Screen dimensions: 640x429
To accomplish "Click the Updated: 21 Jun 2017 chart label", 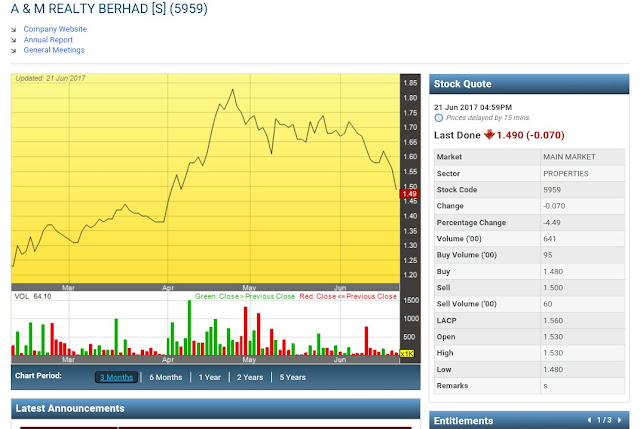I will coord(50,78).
